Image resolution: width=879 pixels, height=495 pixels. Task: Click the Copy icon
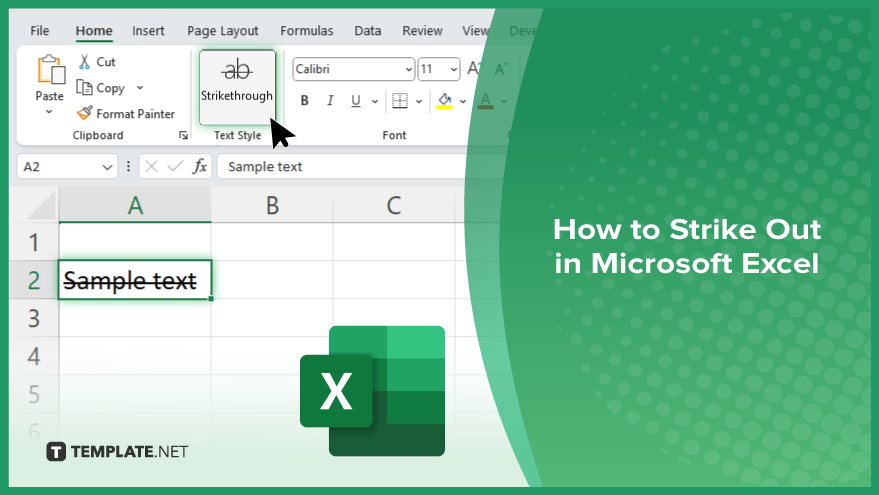point(84,87)
